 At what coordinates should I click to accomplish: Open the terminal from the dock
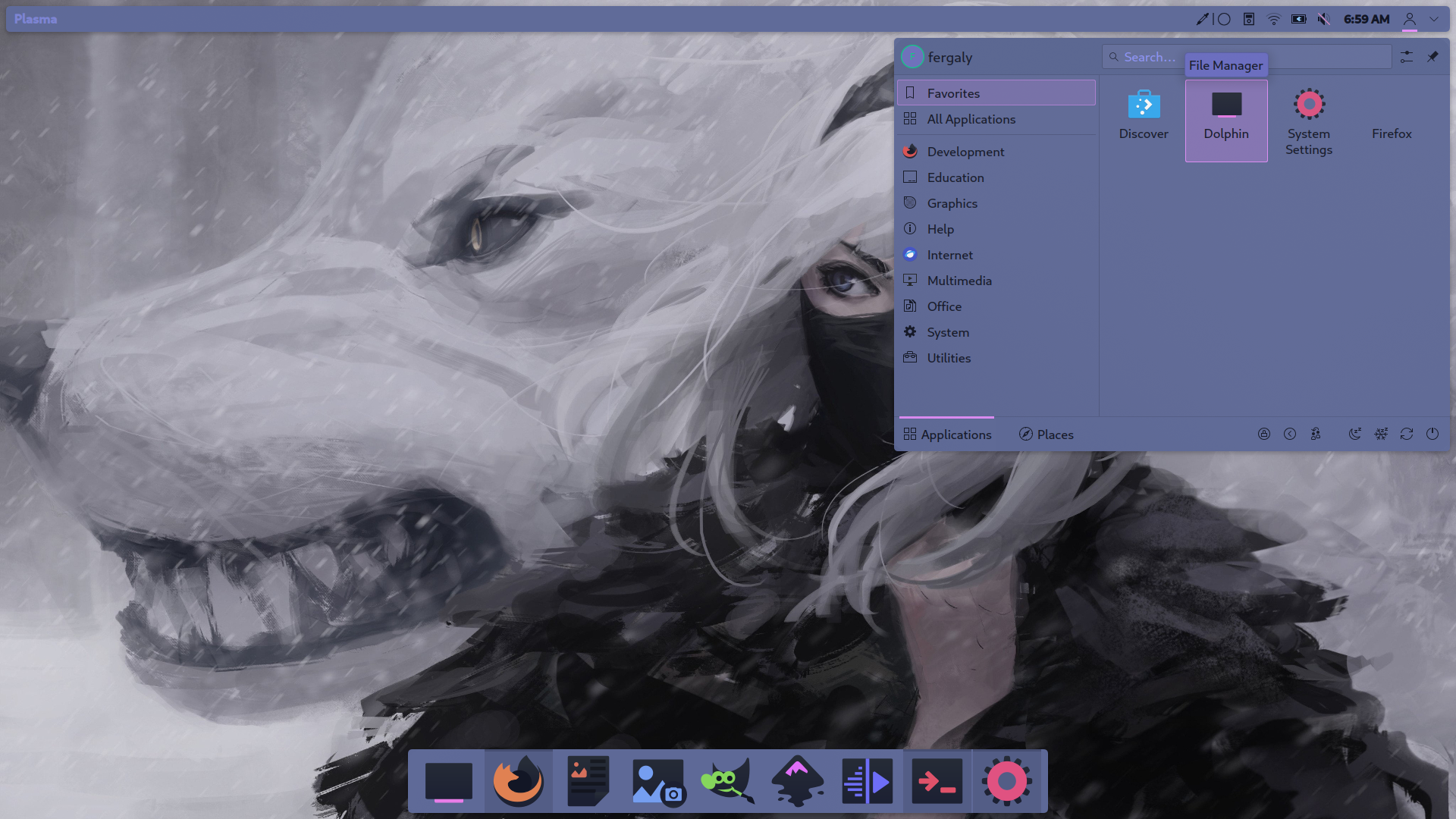coord(937,782)
